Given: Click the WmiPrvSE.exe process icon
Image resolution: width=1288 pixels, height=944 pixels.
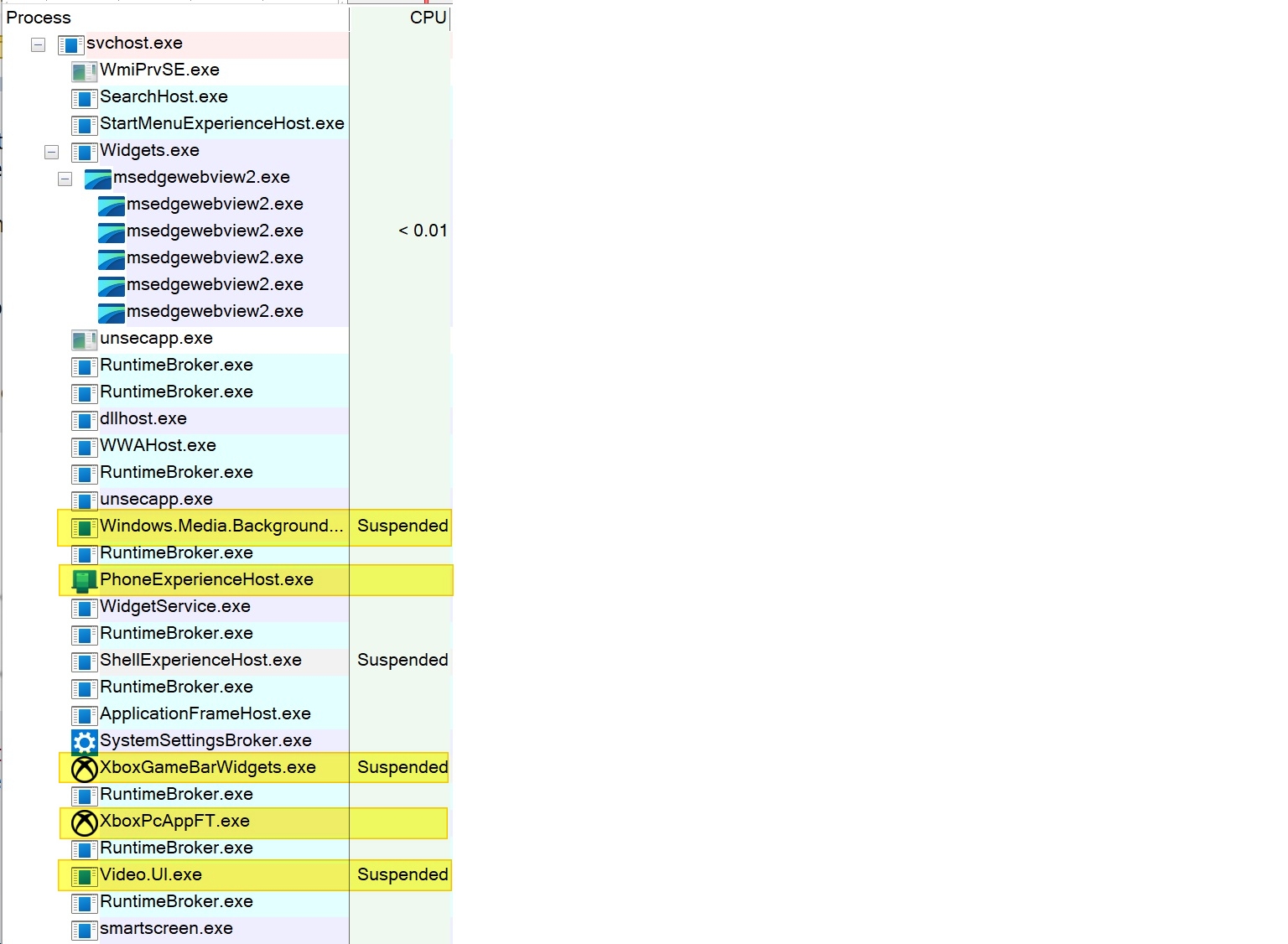Looking at the screenshot, I should [85, 71].
